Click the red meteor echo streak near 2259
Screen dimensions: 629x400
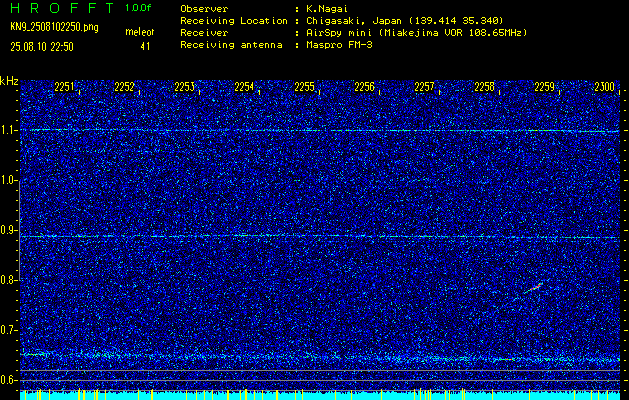[x=534, y=288]
